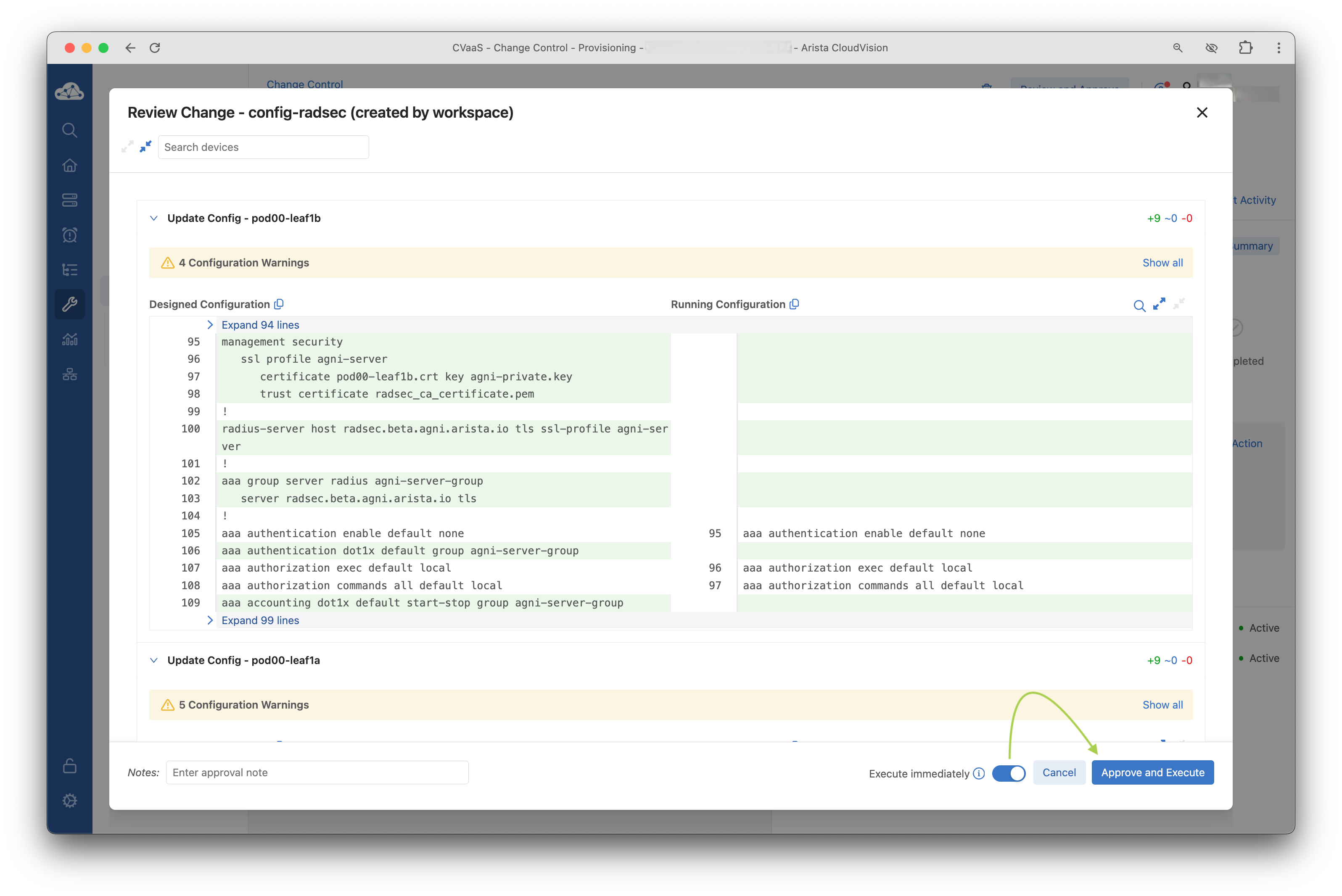Open Provisioning wrench icon in sidebar

[70, 304]
